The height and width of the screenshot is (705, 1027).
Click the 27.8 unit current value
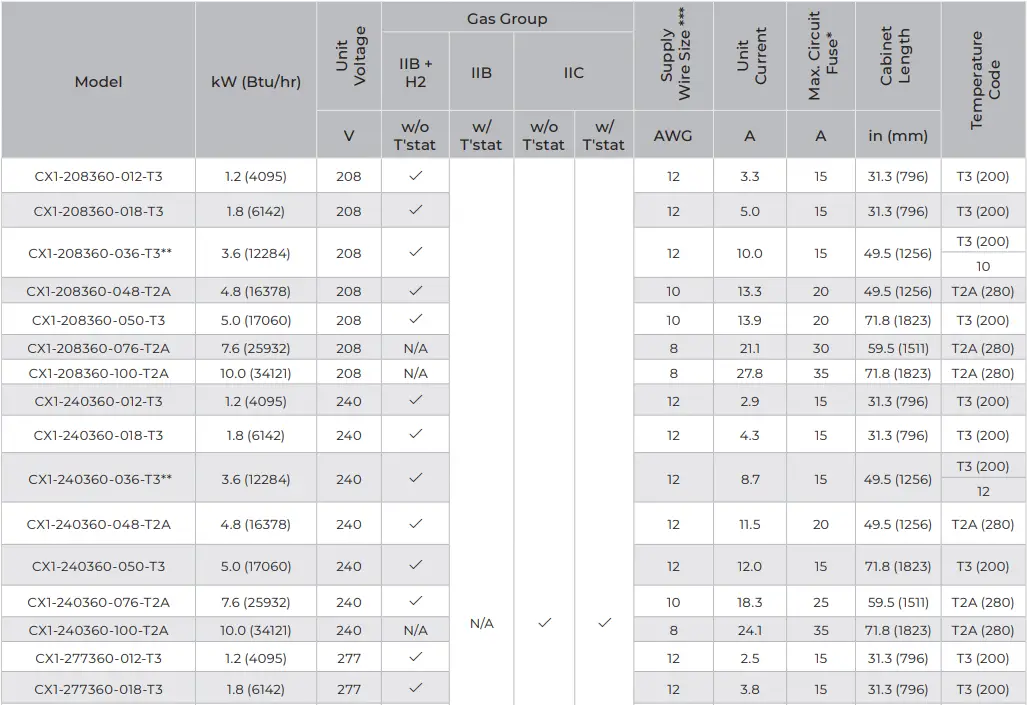[x=749, y=373]
